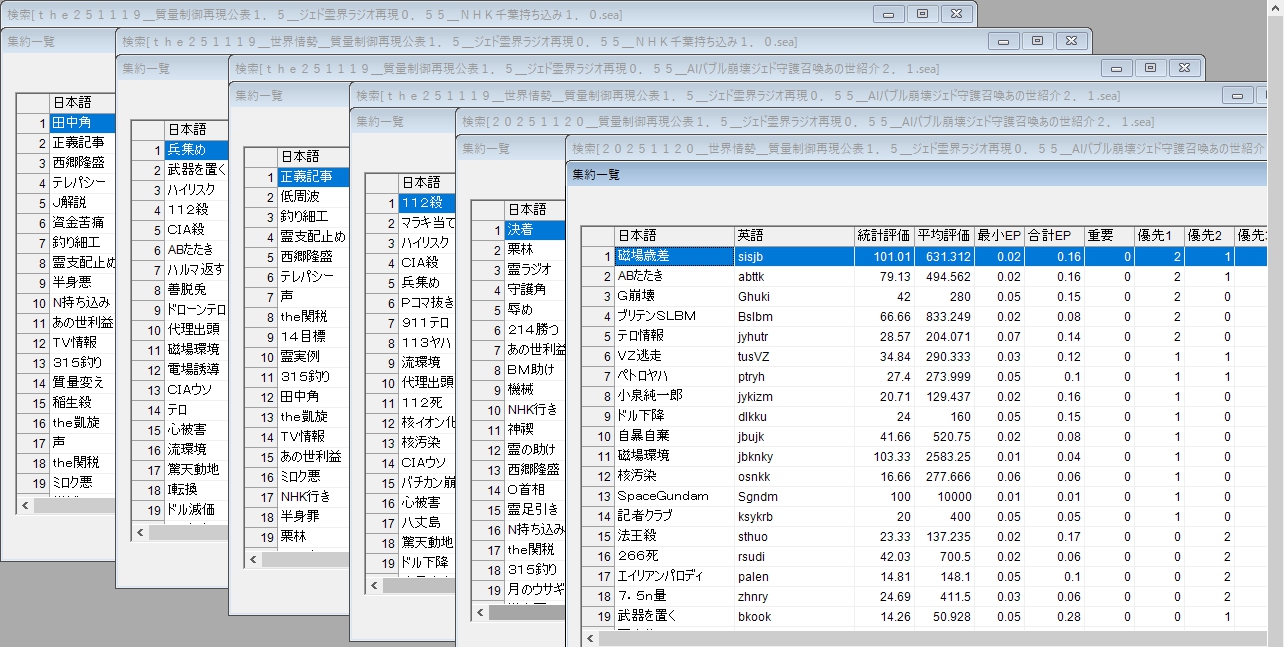Close the second-from-back search window

click(1071, 41)
